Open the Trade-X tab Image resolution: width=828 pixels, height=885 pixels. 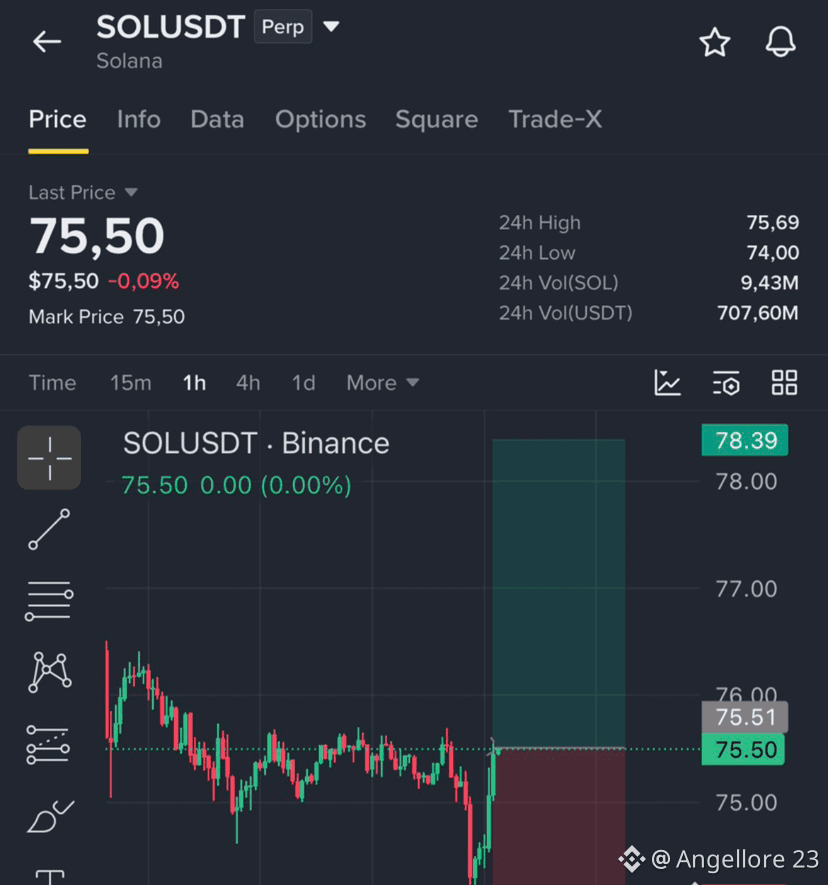555,120
